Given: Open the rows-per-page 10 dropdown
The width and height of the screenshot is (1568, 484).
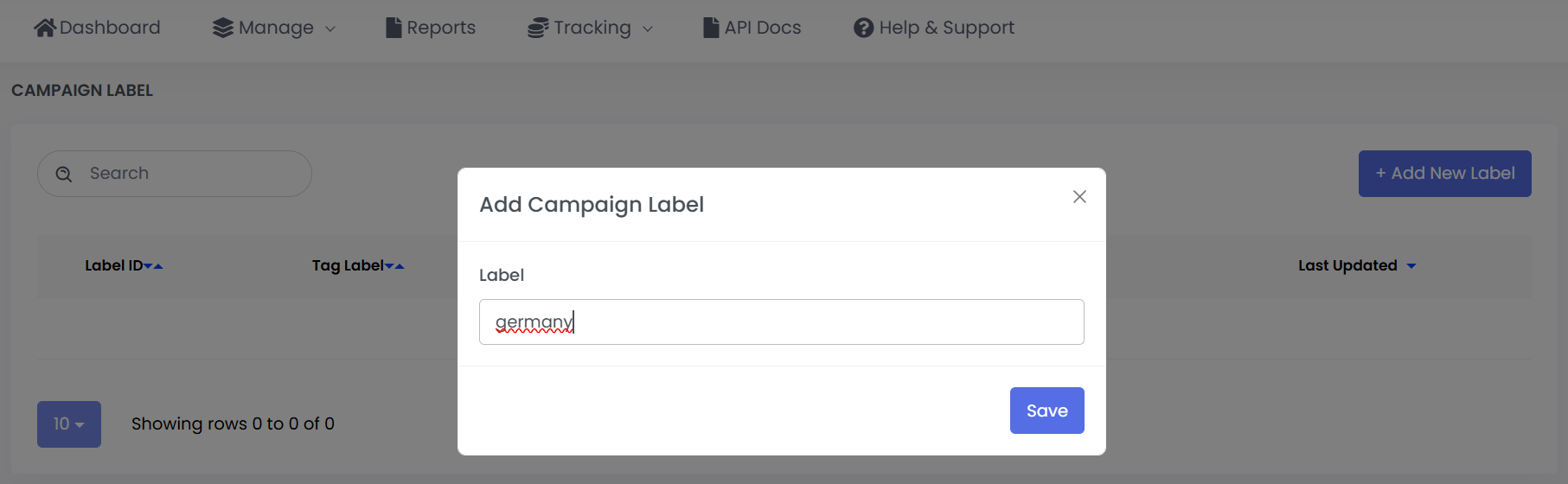Looking at the screenshot, I should (x=69, y=424).
